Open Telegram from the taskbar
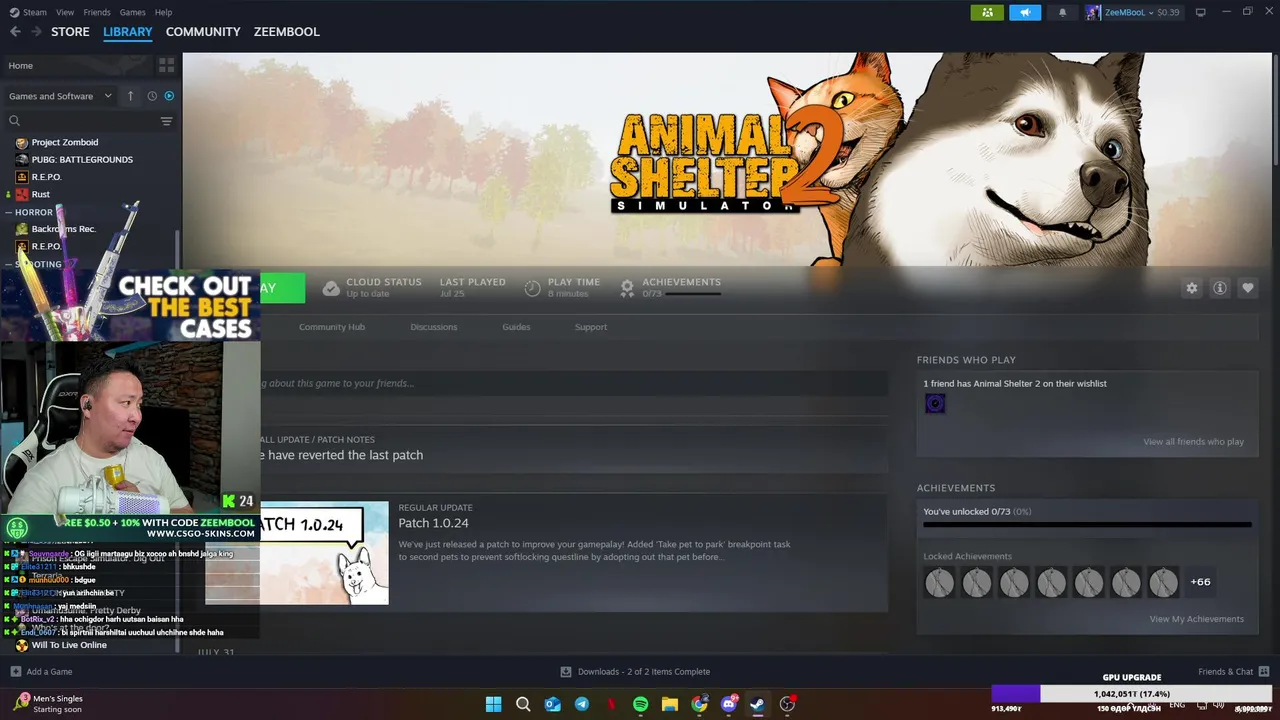Screen dimensions: 1280x720 pos(581,704)
